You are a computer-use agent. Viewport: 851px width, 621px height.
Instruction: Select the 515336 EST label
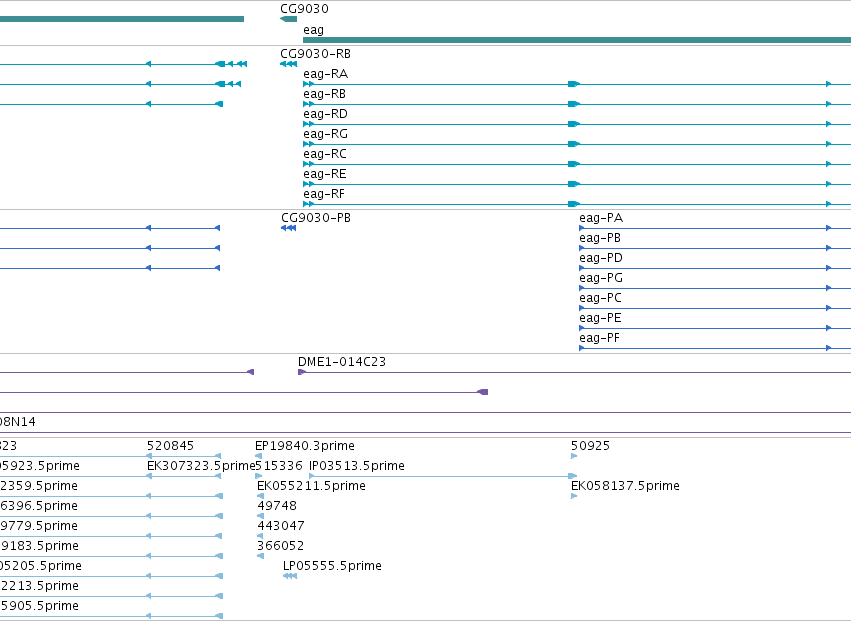tap(279, 466)
